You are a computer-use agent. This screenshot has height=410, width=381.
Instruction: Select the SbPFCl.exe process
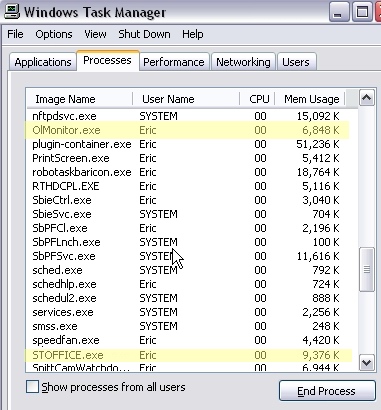pos(187,228)
